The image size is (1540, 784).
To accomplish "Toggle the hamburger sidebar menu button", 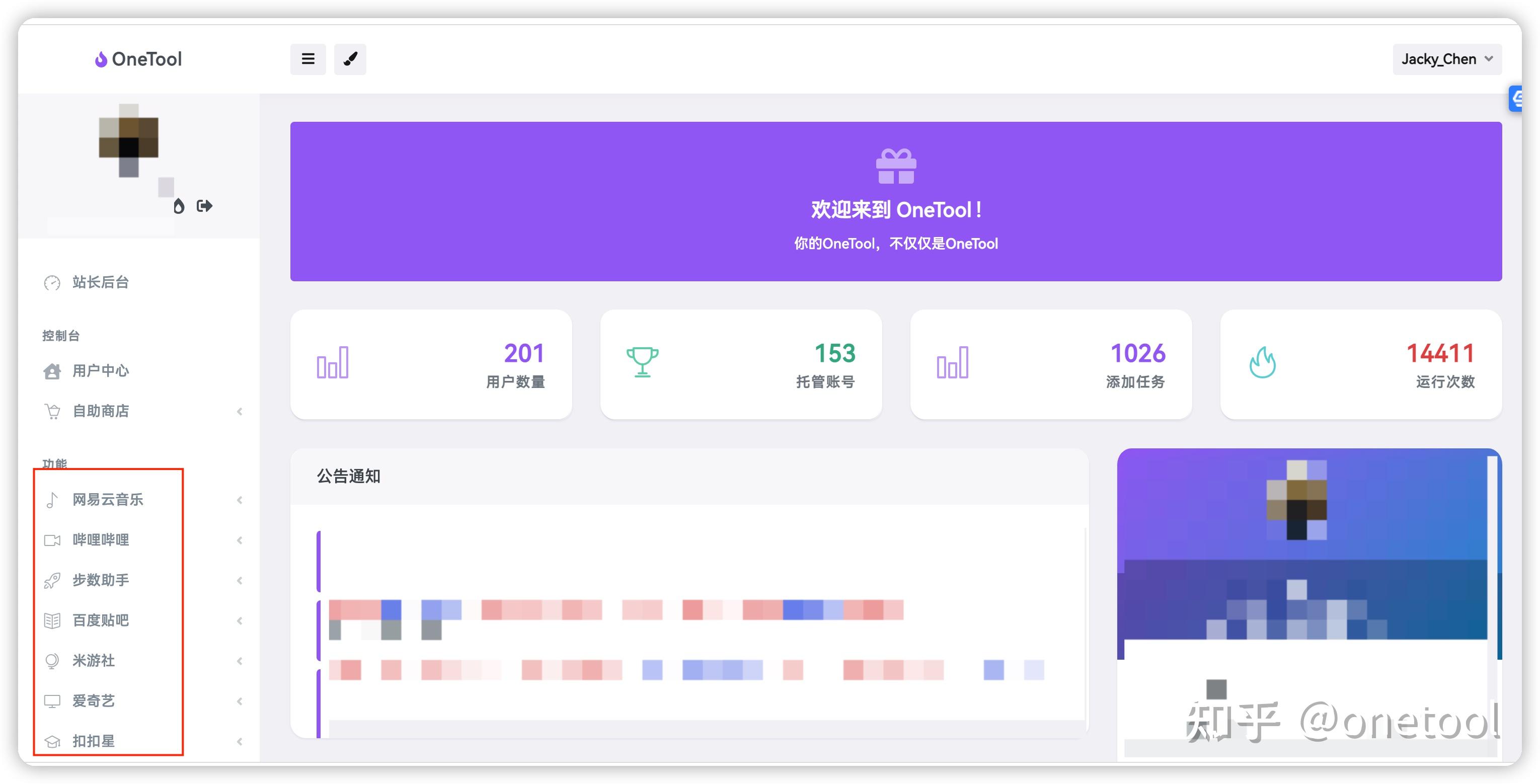I will (x=308, y=59).
